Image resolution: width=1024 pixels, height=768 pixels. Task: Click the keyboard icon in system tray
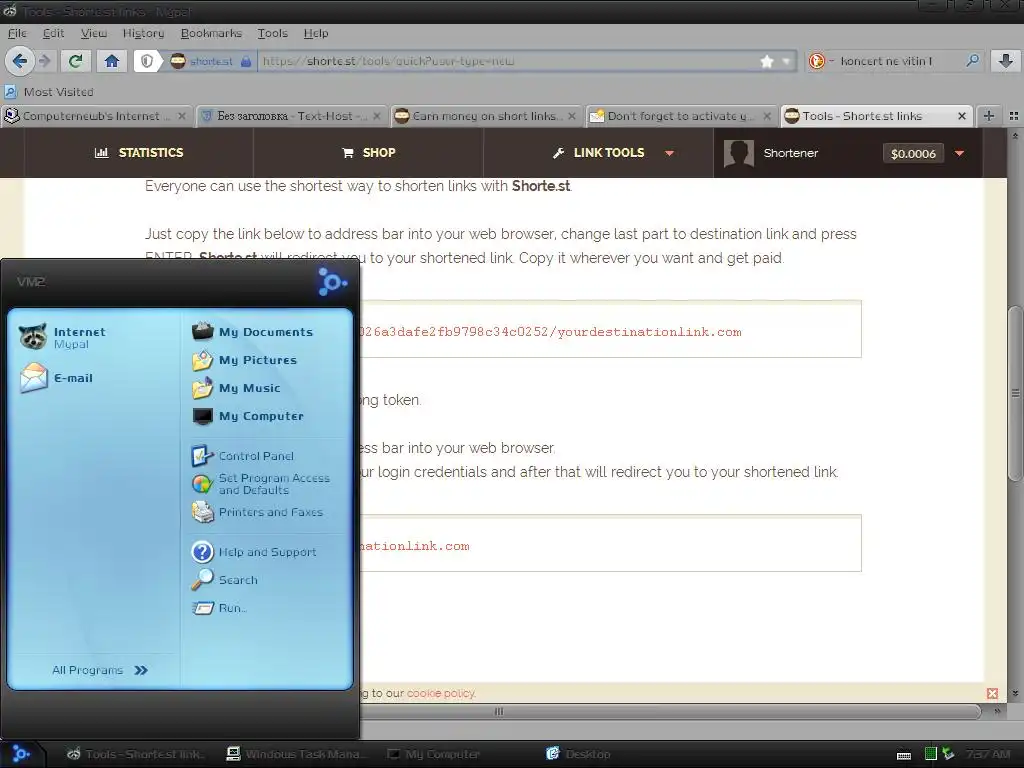904,755
